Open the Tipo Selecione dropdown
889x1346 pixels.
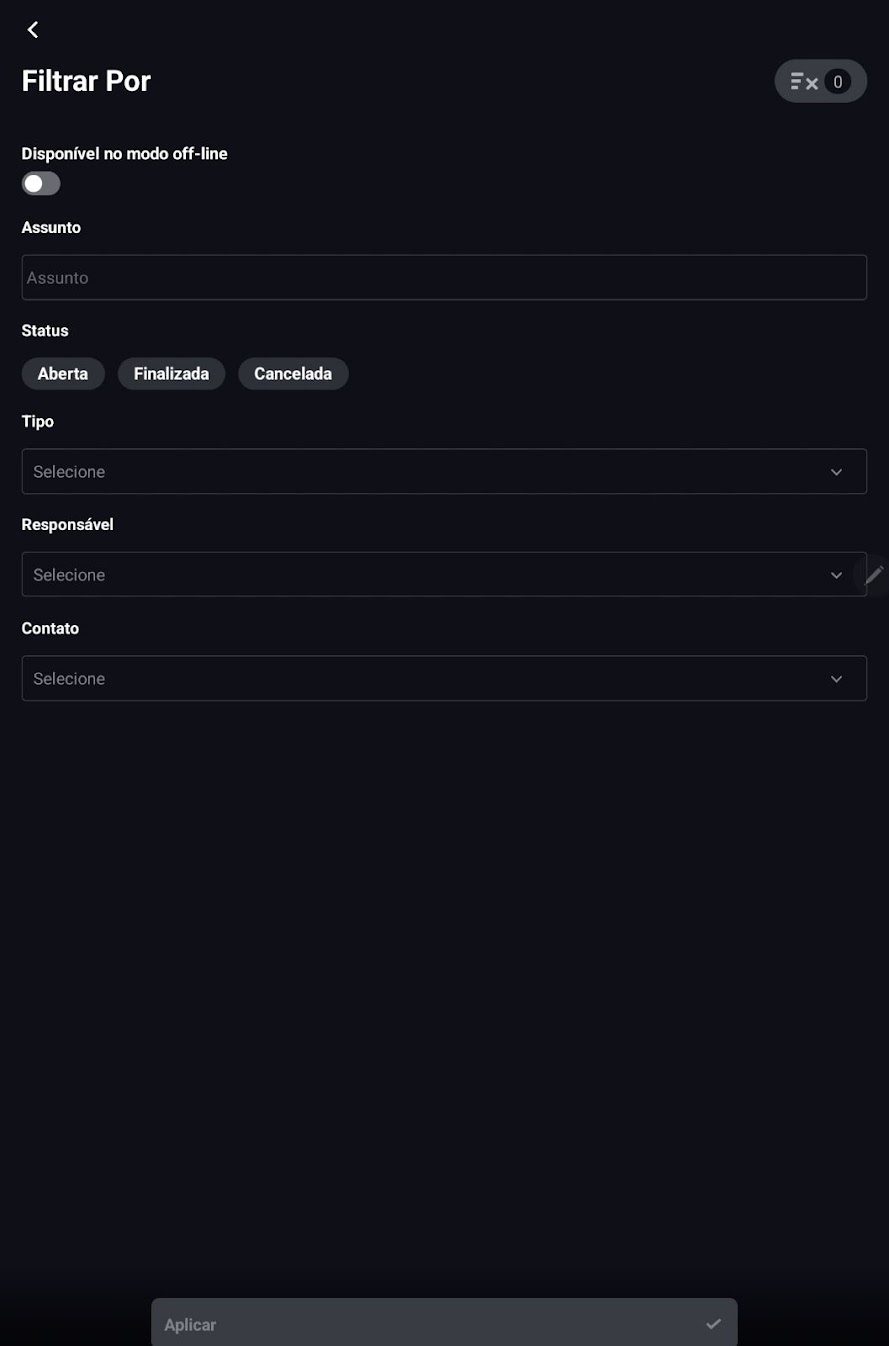point(444,471)
